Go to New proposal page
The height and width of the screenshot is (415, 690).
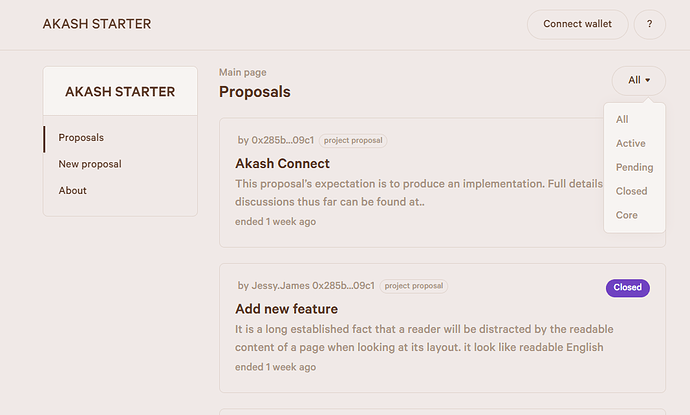point(90,164)
